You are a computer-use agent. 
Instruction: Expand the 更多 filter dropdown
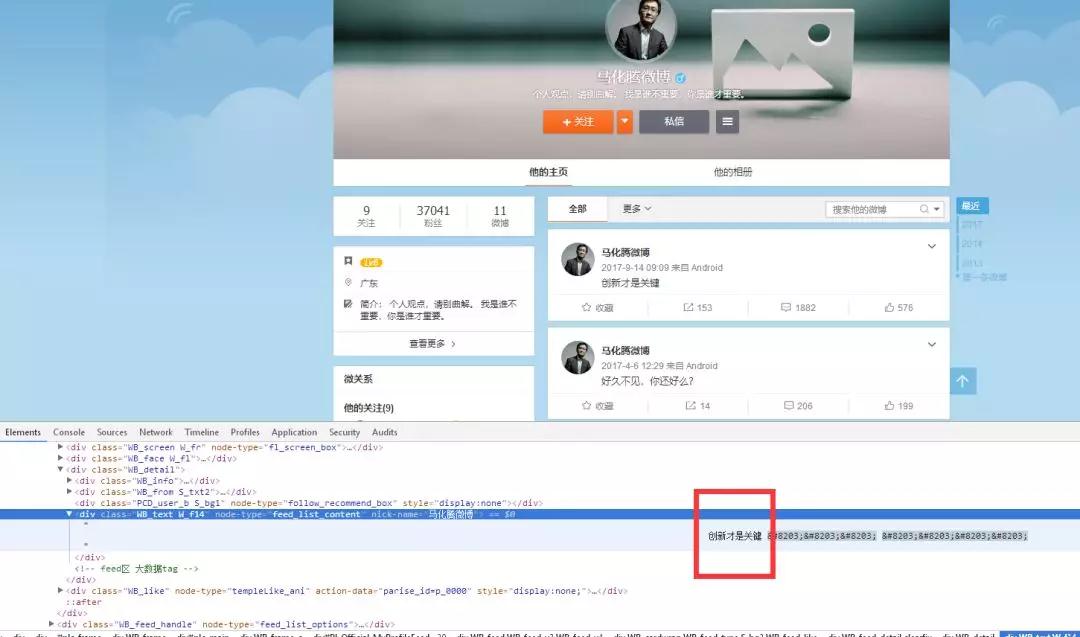[636, 209]
